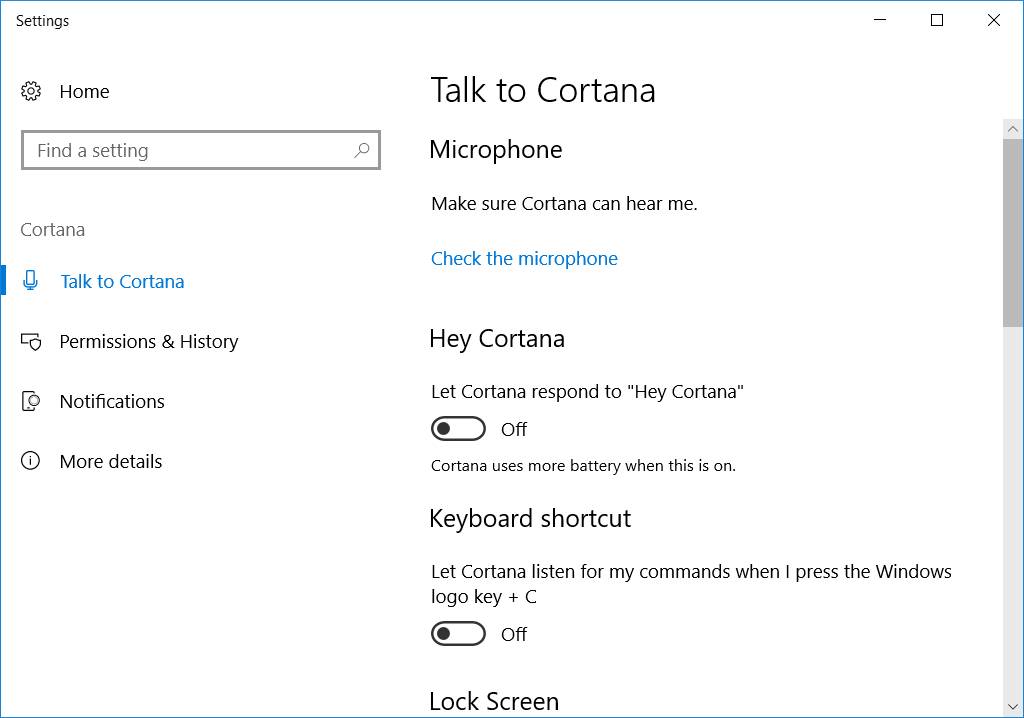1024x718 pixels.
Task: Click the Talk to Cortana page title
Action: (543, 90)
